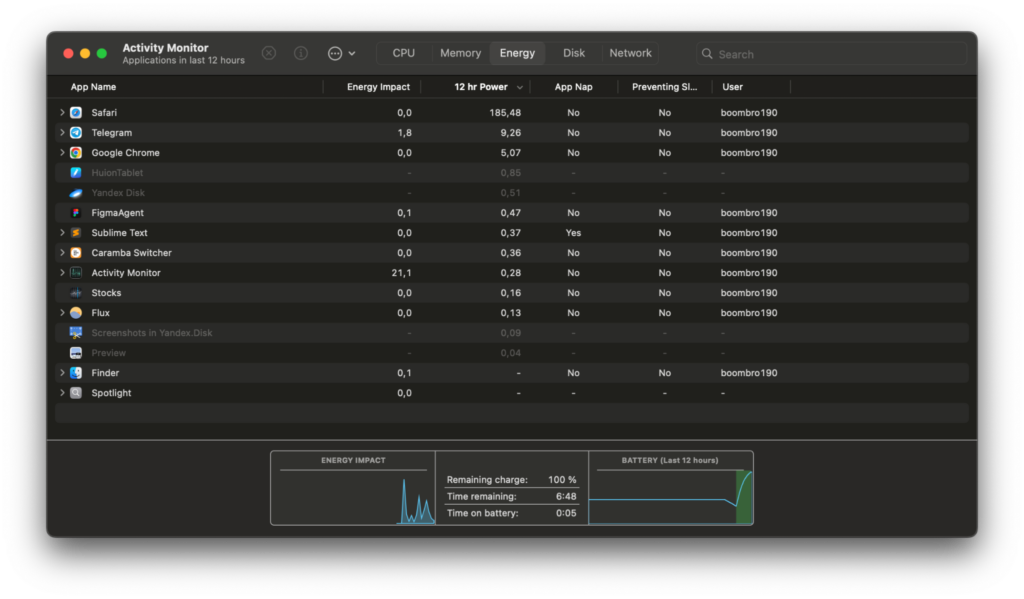
Task: Expand the Safari process disclosure arrow
Action: (62, 113)
